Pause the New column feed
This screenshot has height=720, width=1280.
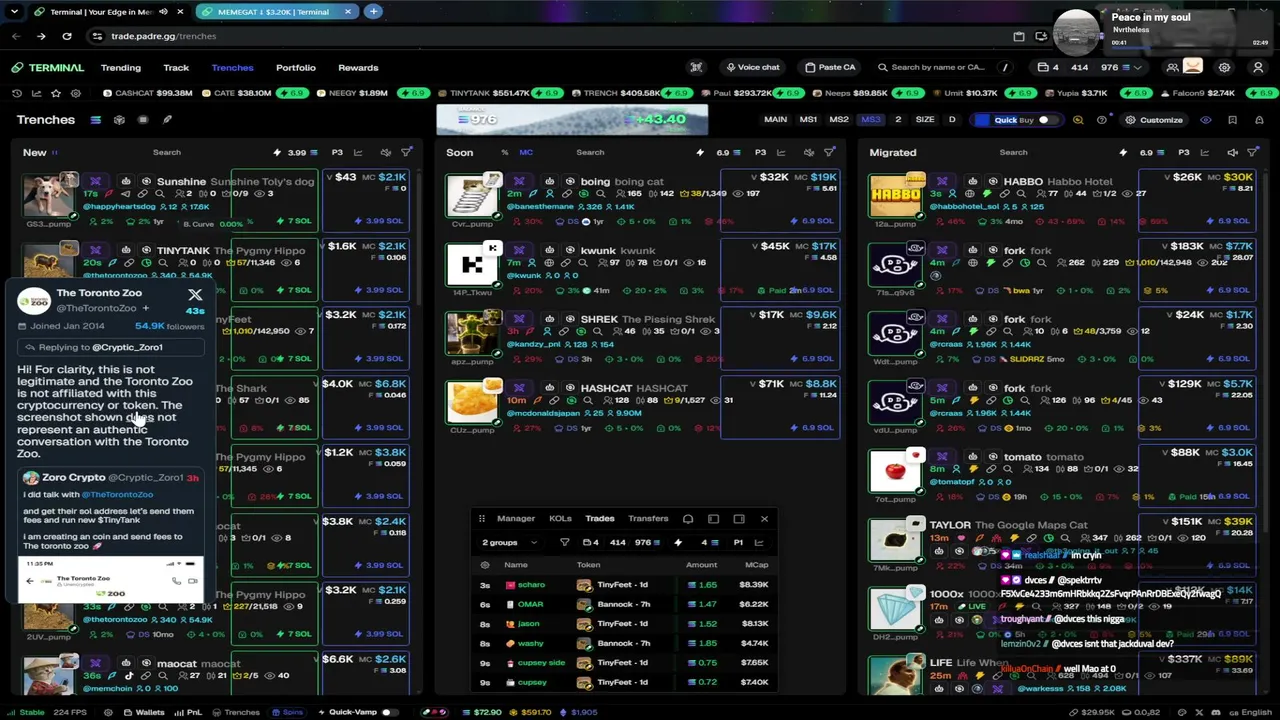[55, 153]
